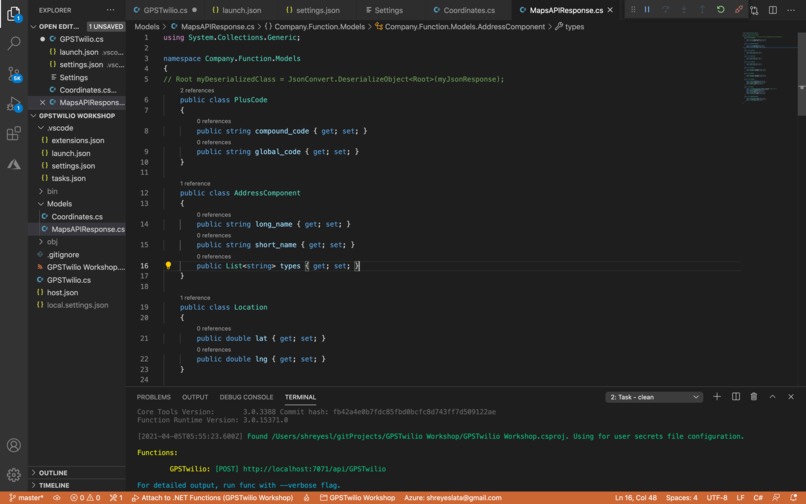Open extensions.json in the explorer
Image resolution: width=806 pixels, height=504 pixels.
point(77,140)
